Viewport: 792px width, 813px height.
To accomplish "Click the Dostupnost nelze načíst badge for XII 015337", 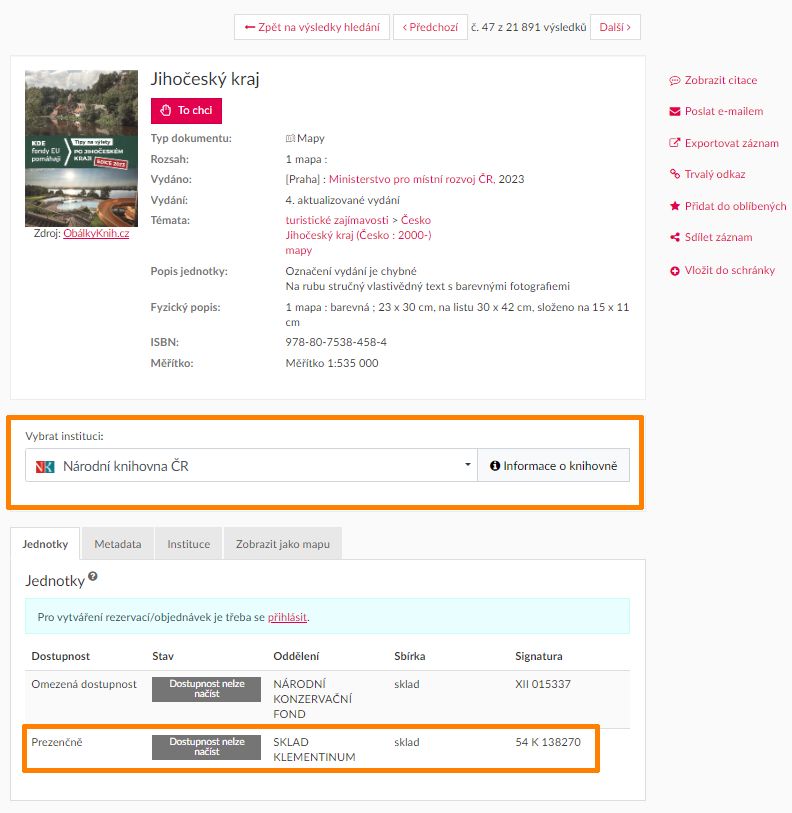I will [x=206, y=689].
